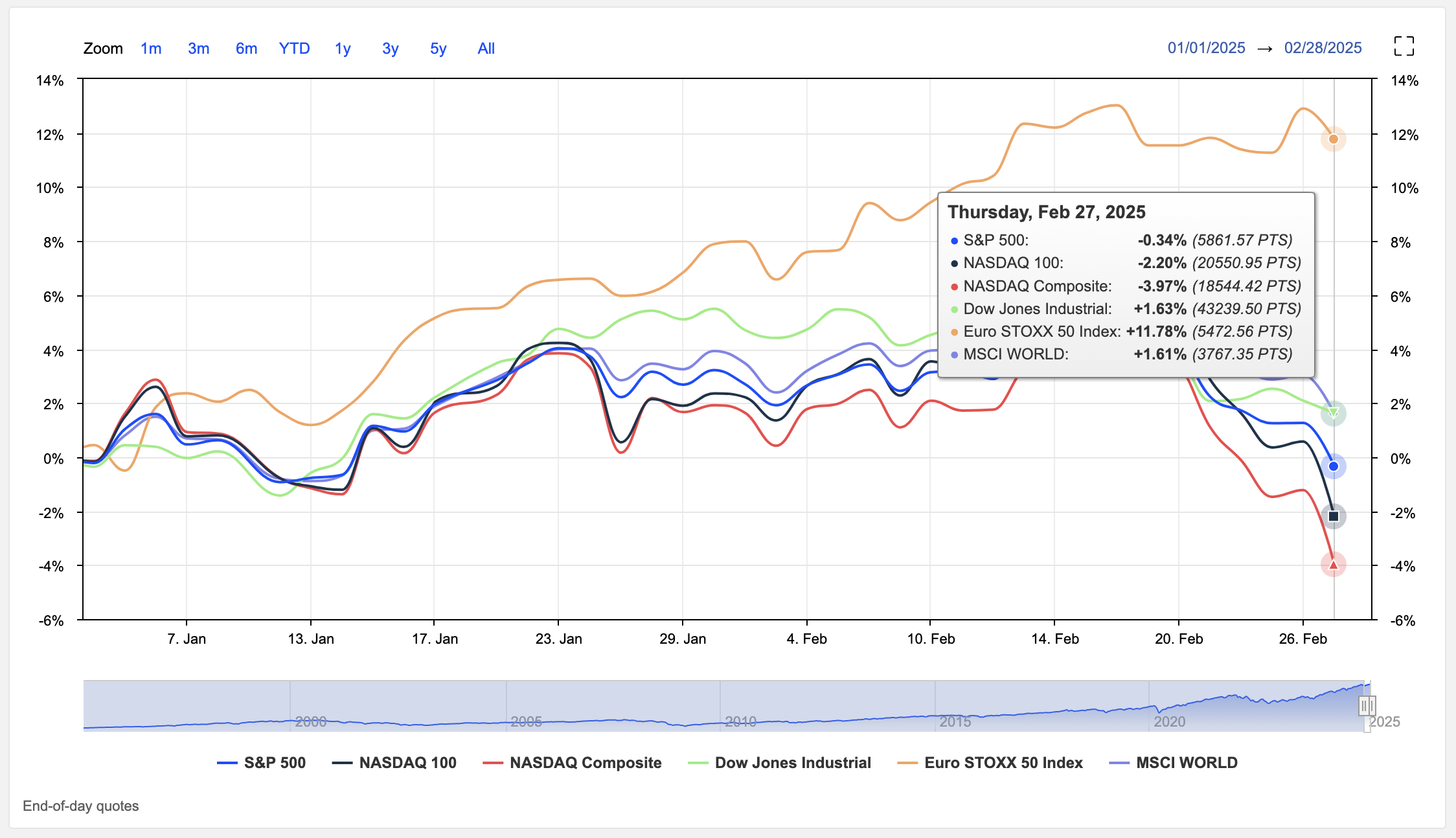Click the NASDAQ Composite red triangle marker
The width and height of the screenshot is (1456, 838).
coord(1333,565)
